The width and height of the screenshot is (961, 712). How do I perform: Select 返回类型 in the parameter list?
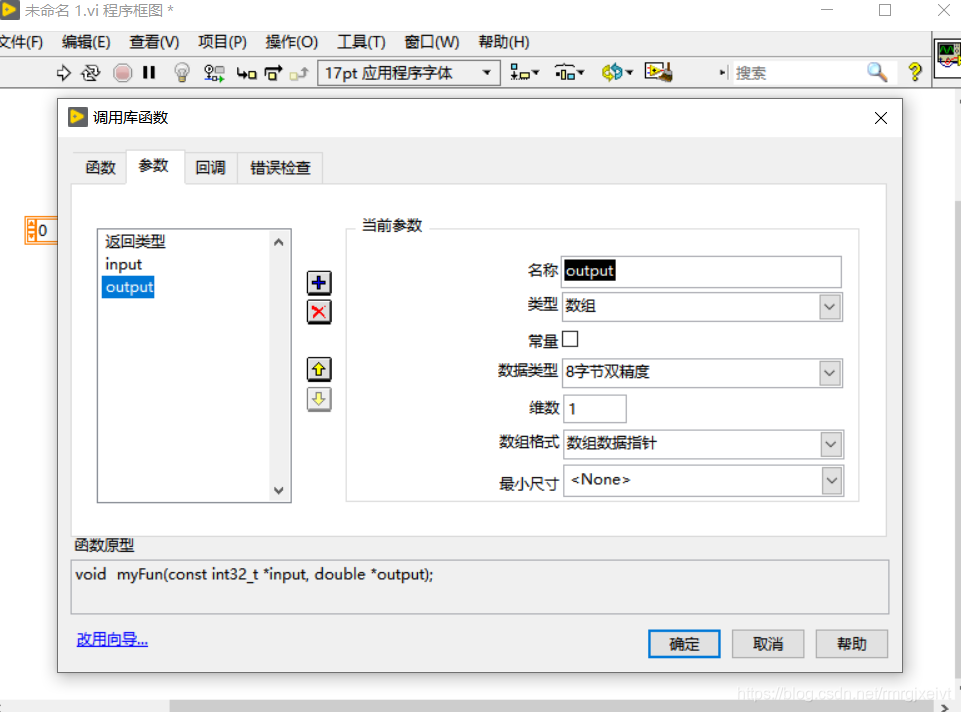(x=135, y=241)
